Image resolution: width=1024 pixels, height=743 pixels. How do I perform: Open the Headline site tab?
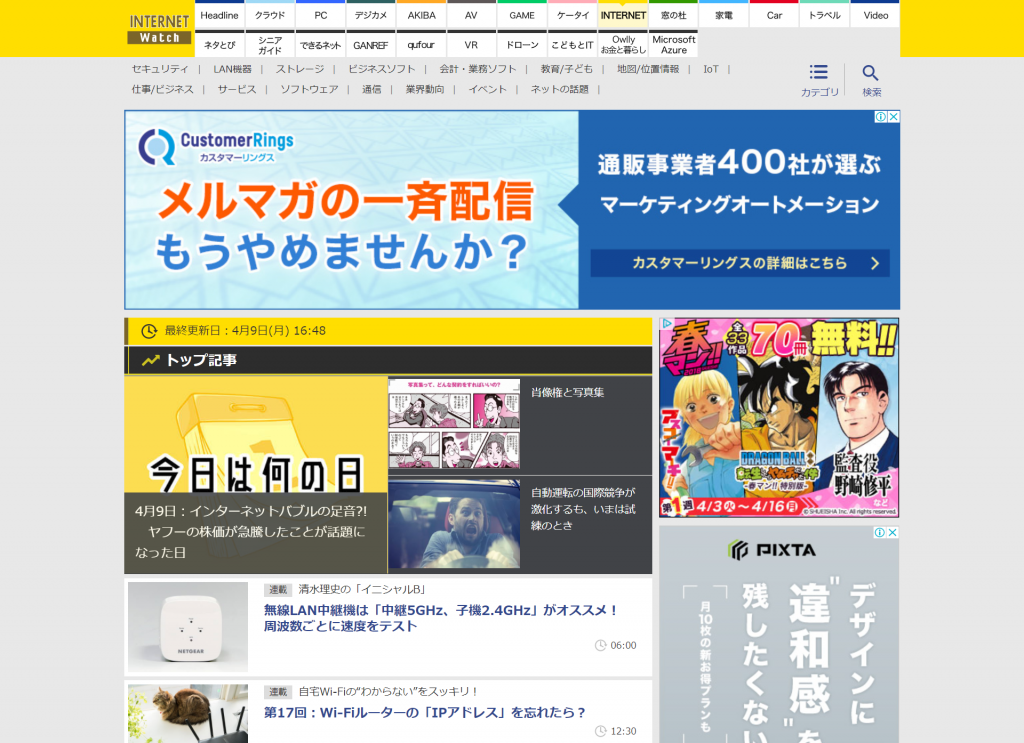point(219,14)
